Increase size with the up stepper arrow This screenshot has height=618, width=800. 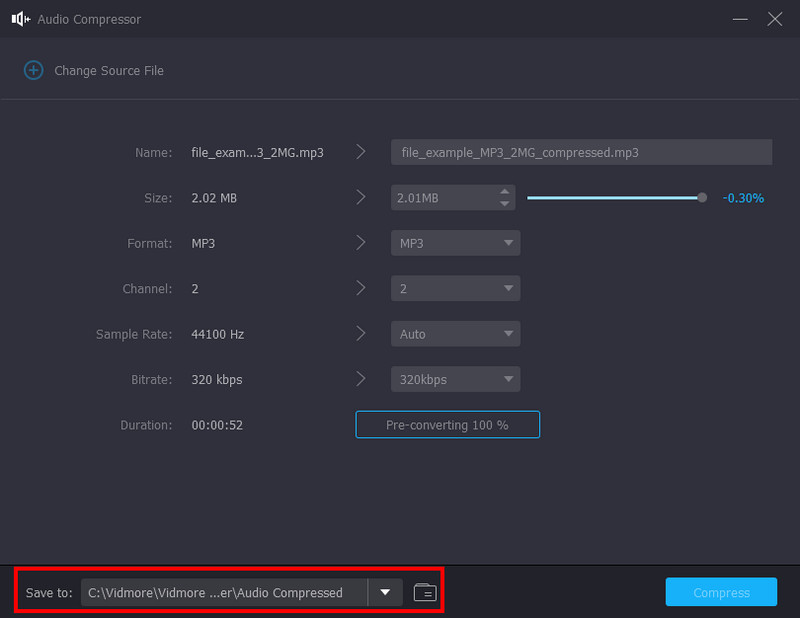click(x=505, y=192)
